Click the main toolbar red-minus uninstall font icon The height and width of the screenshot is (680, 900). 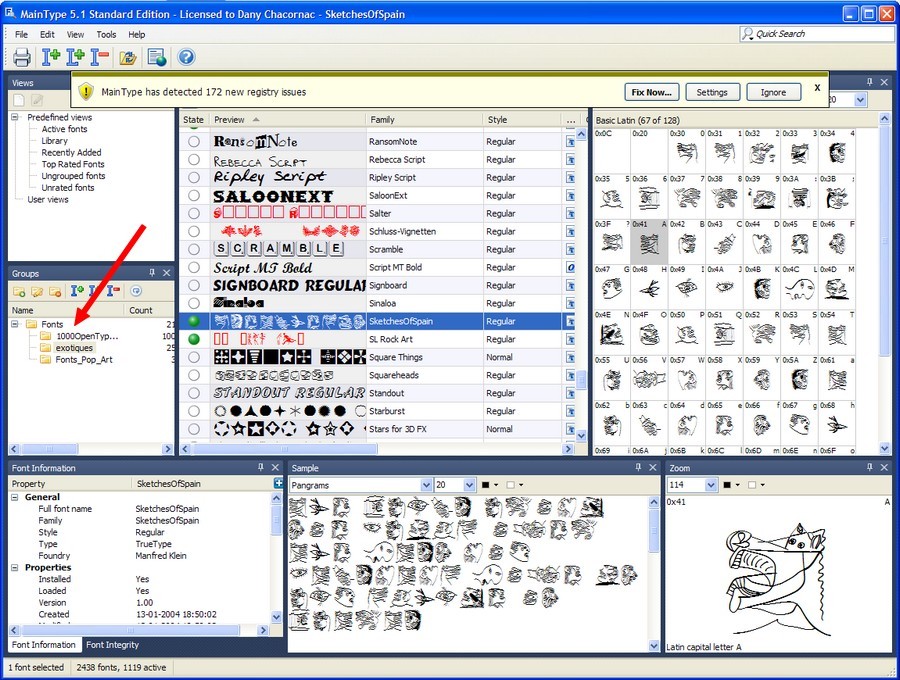[99, 57]
